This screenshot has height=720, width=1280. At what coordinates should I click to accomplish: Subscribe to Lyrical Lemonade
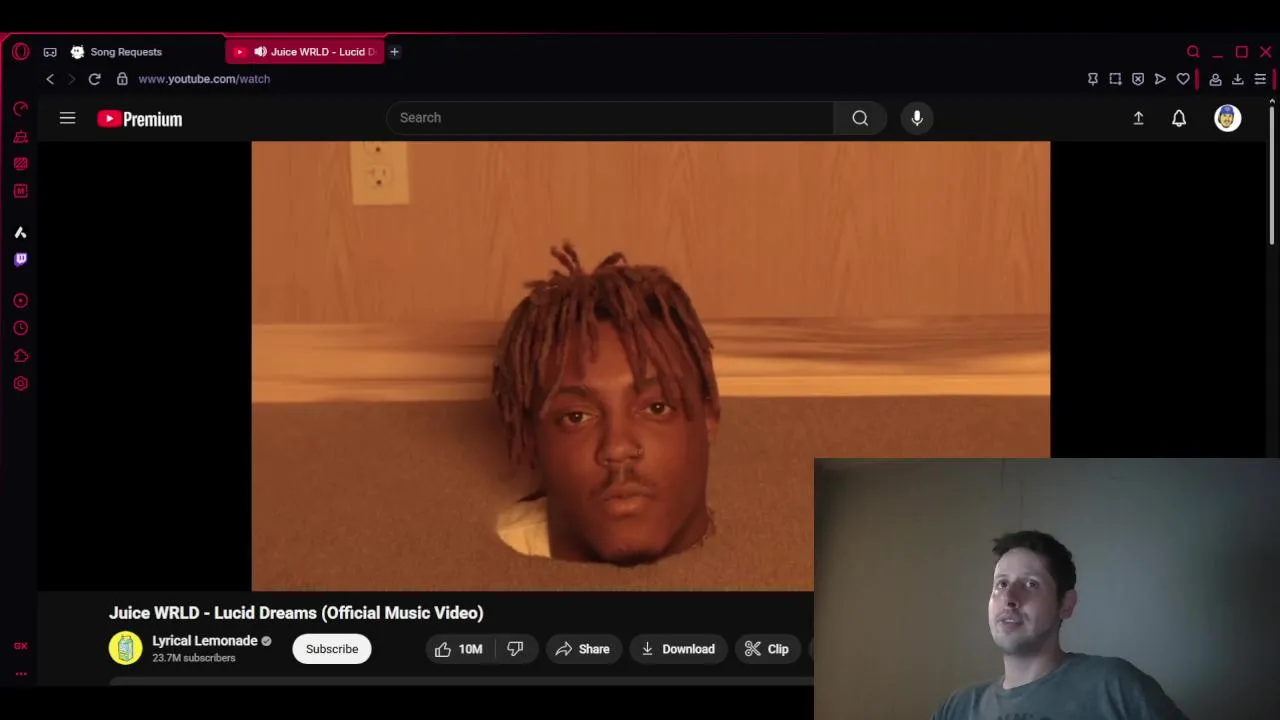pyautogui.click(x=332, y=649)
